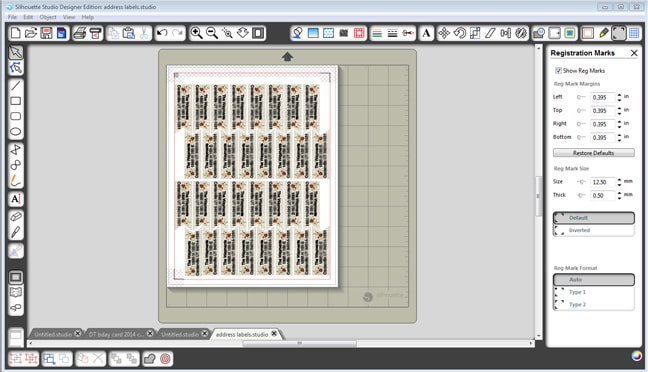Choose the Select arrow tool

click(x=16, y=52)
